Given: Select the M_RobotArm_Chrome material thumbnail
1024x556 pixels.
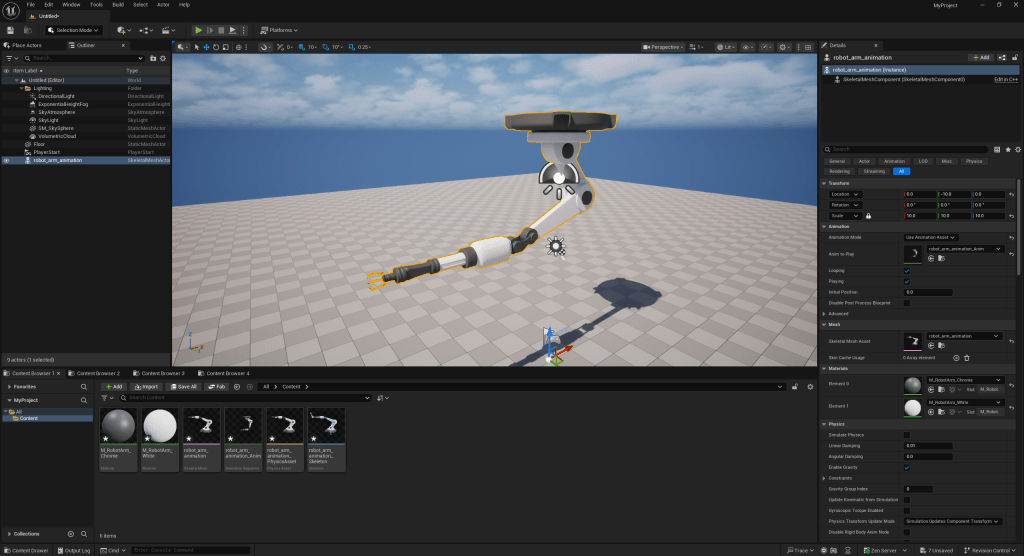Looking at the screenshot, I should (119, 428).
